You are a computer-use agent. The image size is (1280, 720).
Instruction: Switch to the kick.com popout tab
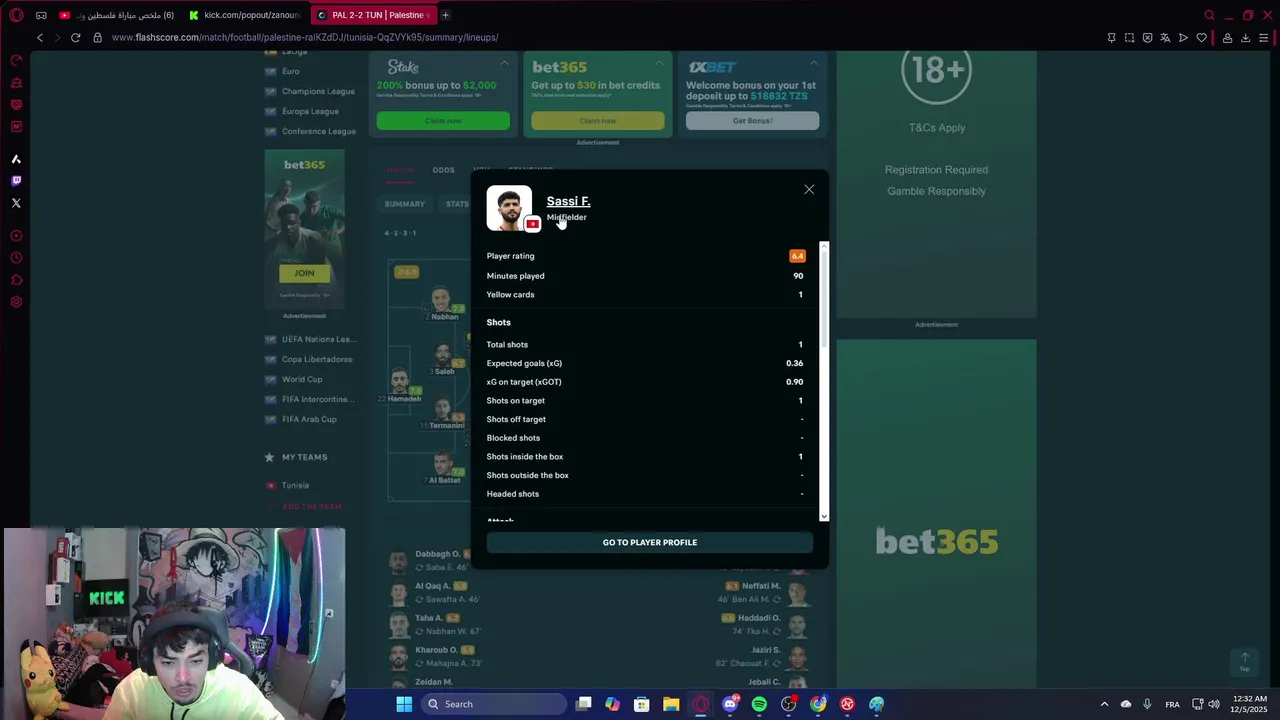pyautogui.click(x=246, y=15)
